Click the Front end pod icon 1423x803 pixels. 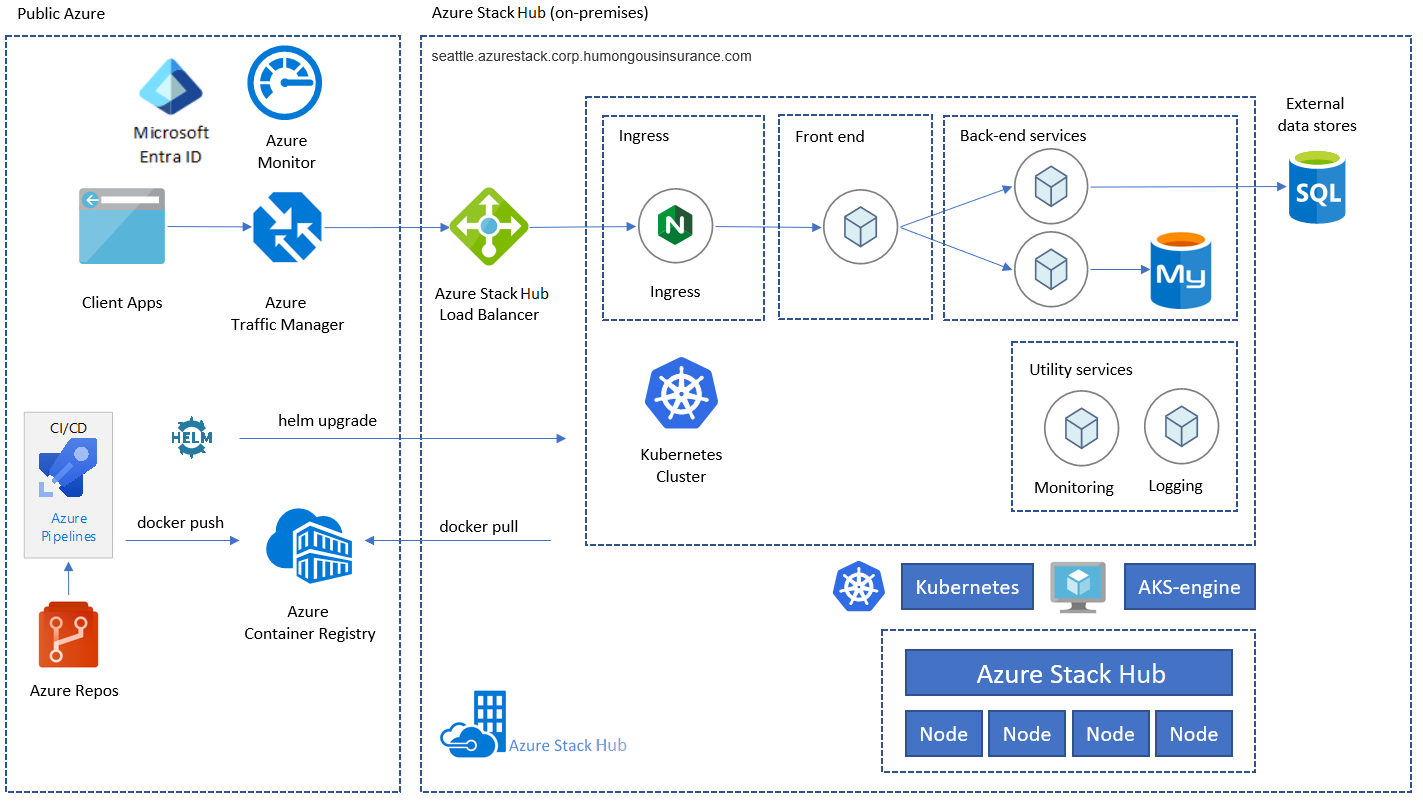pyautogui.click(x=860, y=227)
